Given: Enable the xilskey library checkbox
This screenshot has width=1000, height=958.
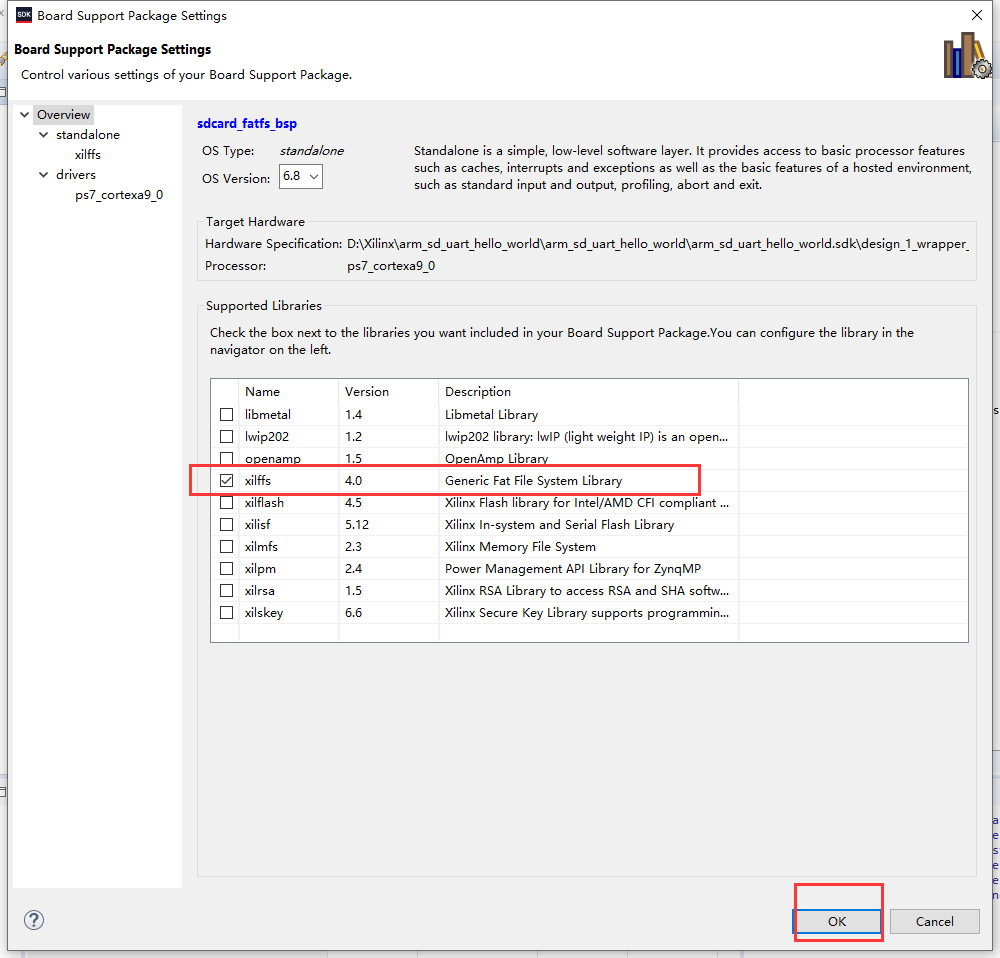Looking at the screenshot, I should coord(226,612).
